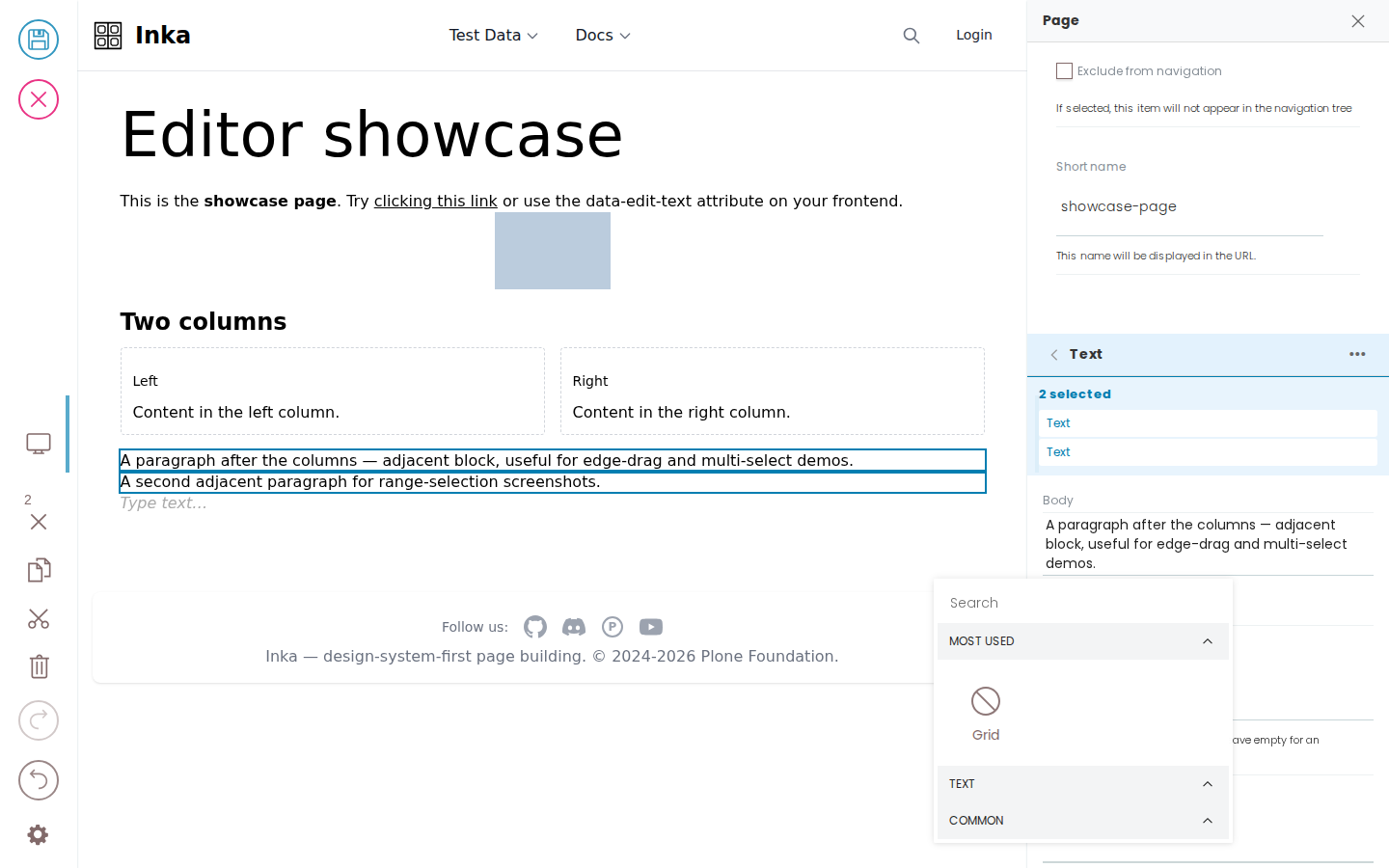The width and height of the screenshot is (1389, 868).
Task: Click the Short name field showing showcase-page
Action: [x=1189, y=207]
